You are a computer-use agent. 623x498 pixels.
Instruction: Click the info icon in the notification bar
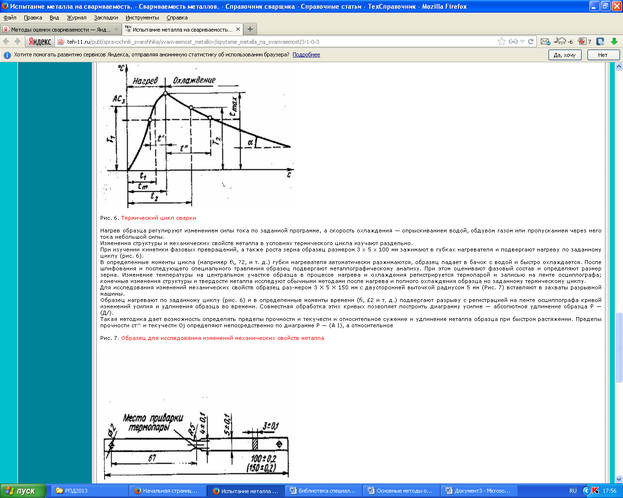(7, 55)
